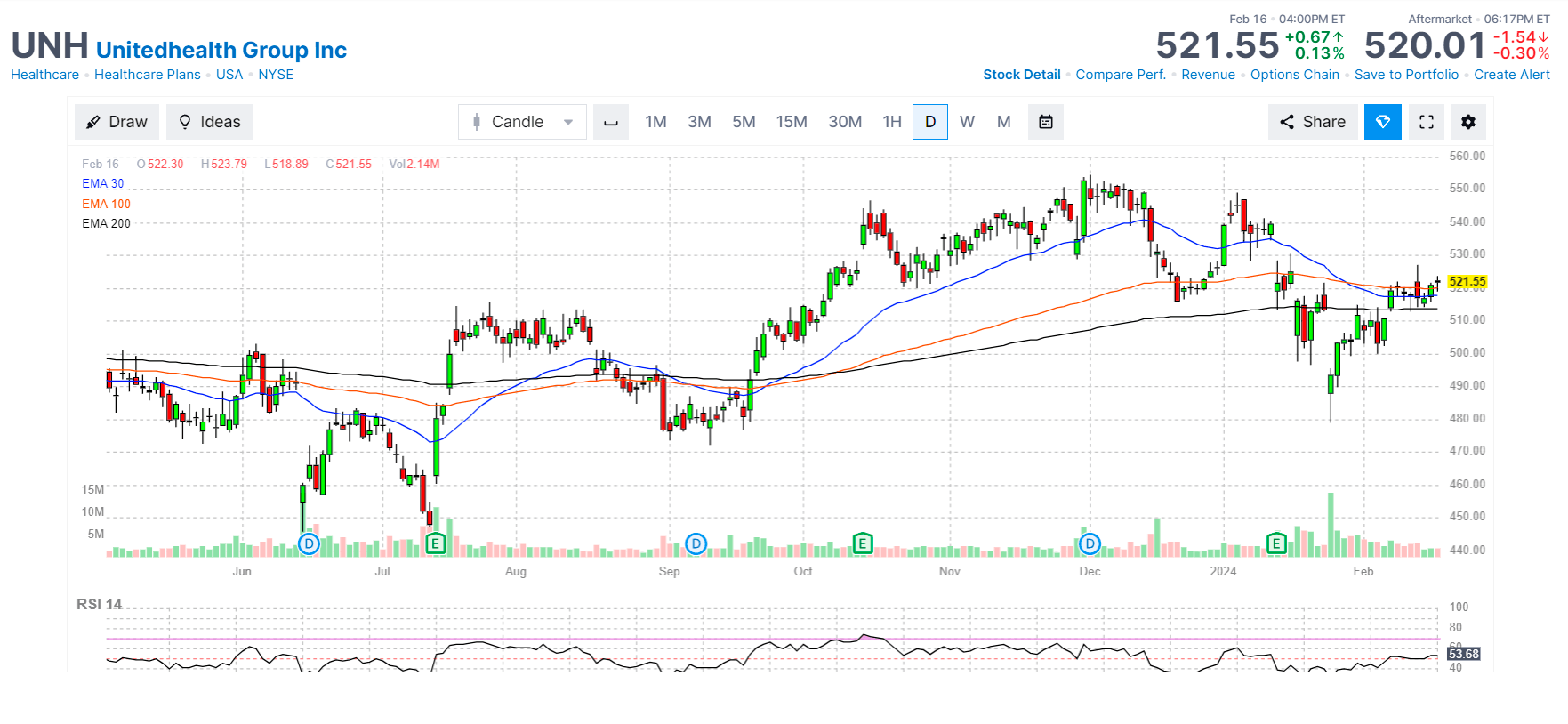The image size is (1568, 724).
Task: Click the L 518.89 low value
Action: (x=286, y=164)
